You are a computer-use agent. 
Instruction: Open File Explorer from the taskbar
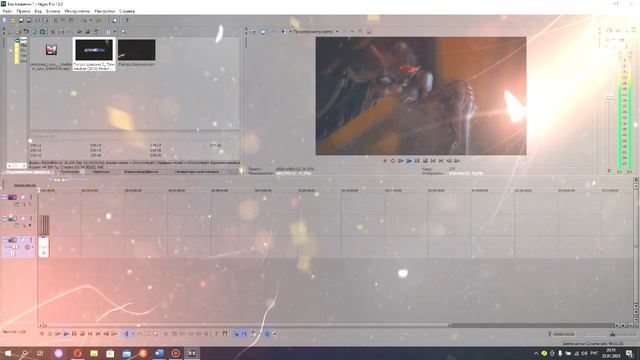pos(94,353)
